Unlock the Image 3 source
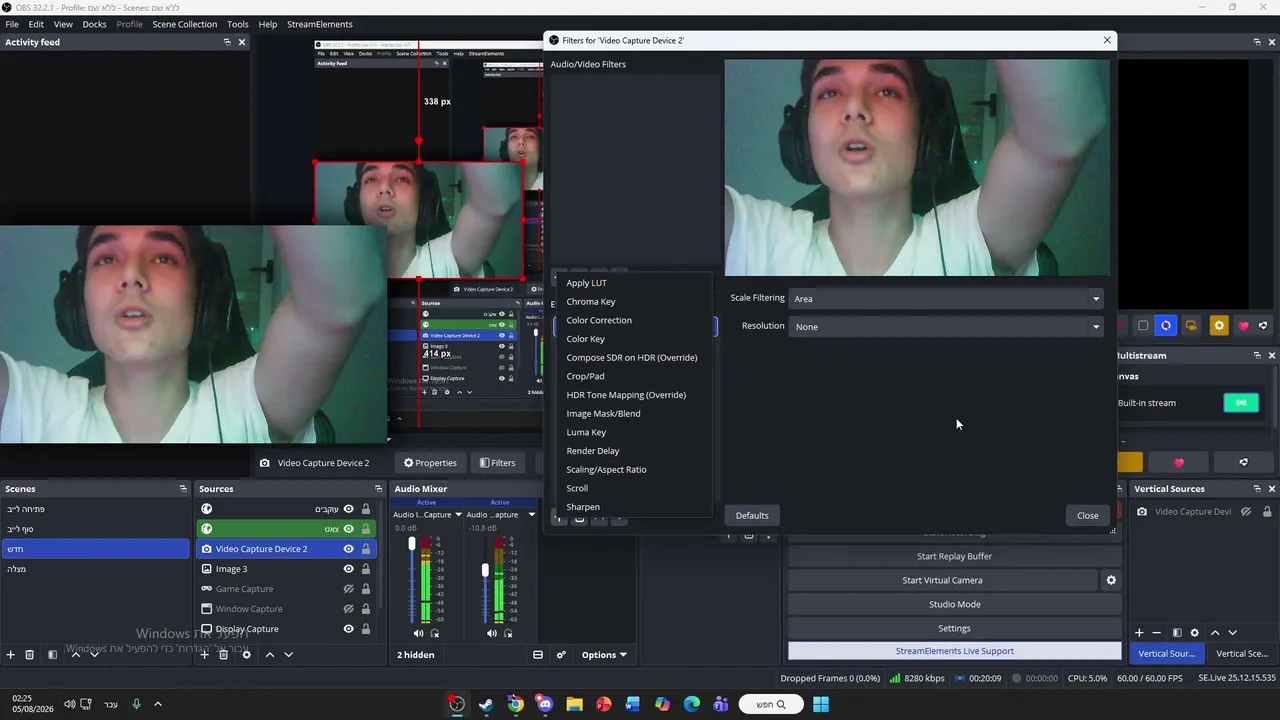This screenshot has width=1280, height=720. click(x=366, y=569)
